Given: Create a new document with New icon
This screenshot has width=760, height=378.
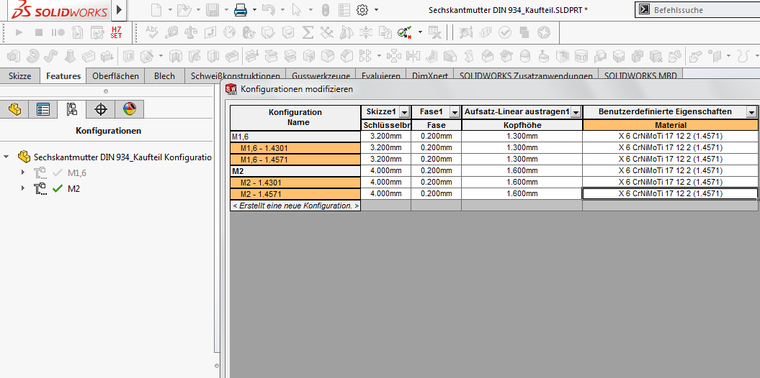Looking at the screenshot, I should pos(156,10).
